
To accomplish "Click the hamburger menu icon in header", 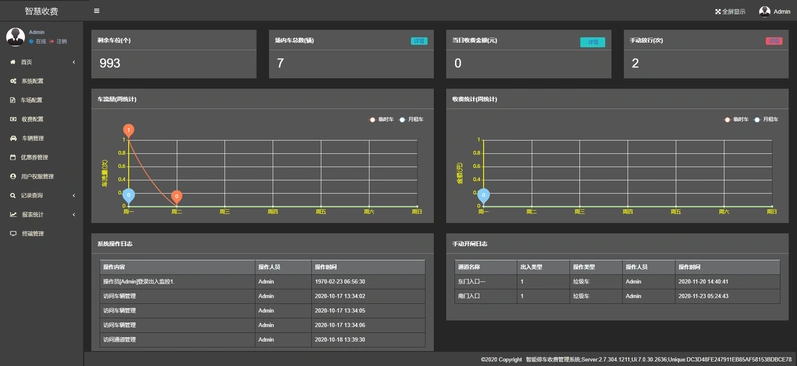I will (x=97, y=11).
